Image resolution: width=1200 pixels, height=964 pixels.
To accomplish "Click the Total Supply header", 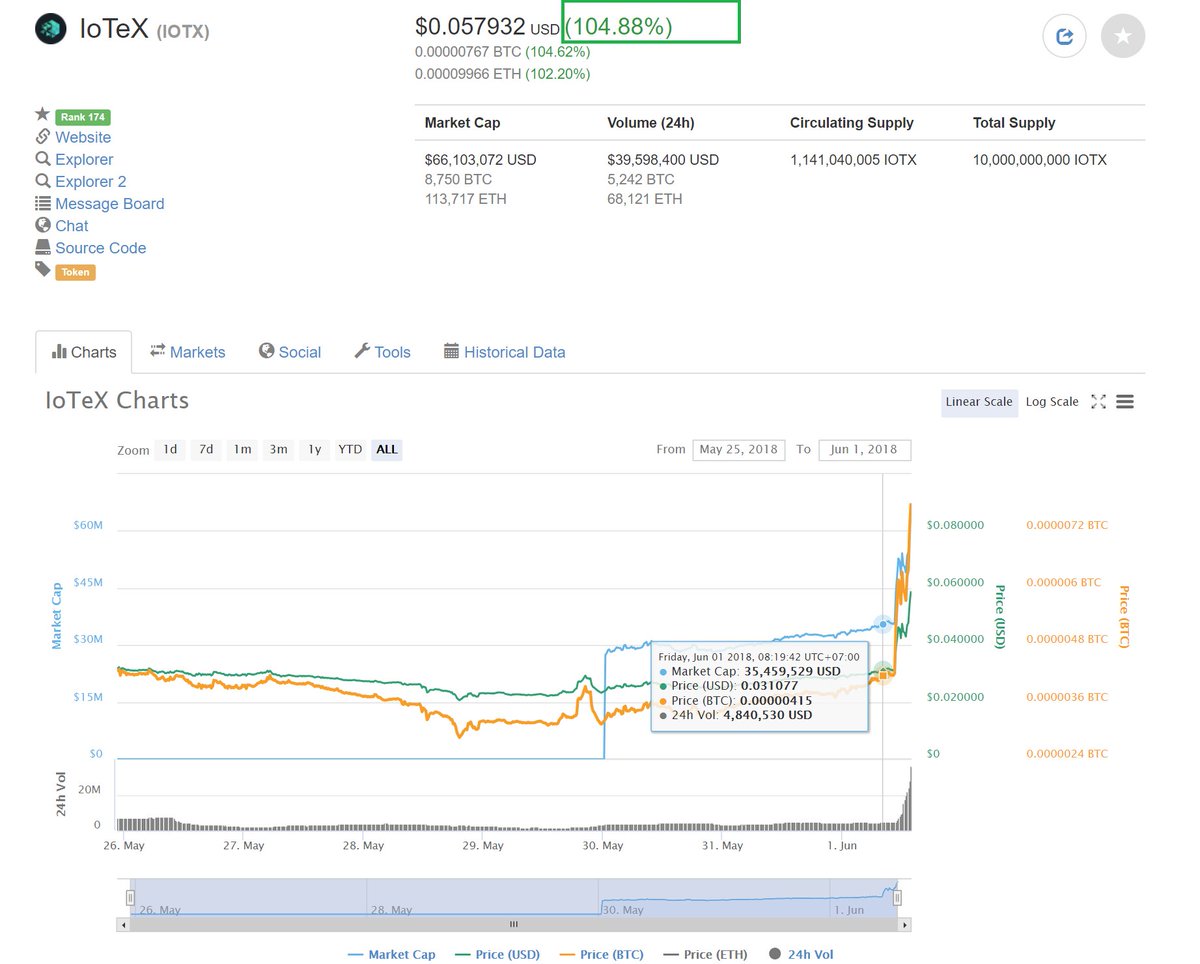I will [x=1014, y=123].
